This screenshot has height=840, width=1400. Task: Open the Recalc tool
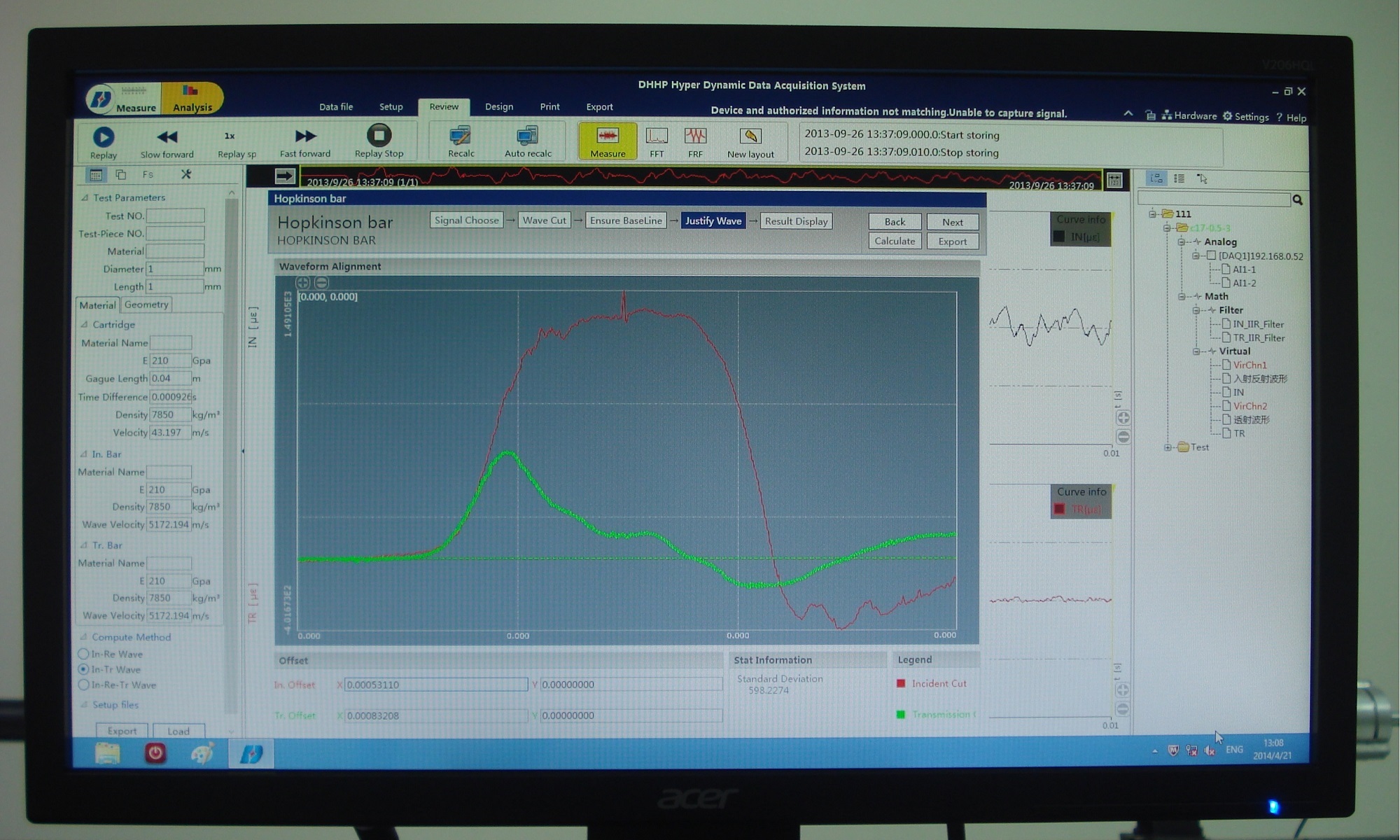[x=460, y=136]
